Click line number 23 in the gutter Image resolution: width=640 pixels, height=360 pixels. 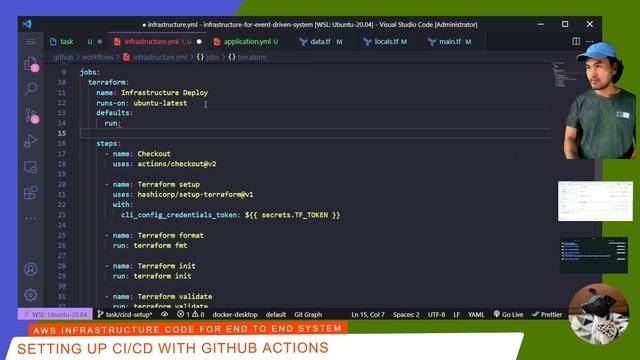pos(62,215)
